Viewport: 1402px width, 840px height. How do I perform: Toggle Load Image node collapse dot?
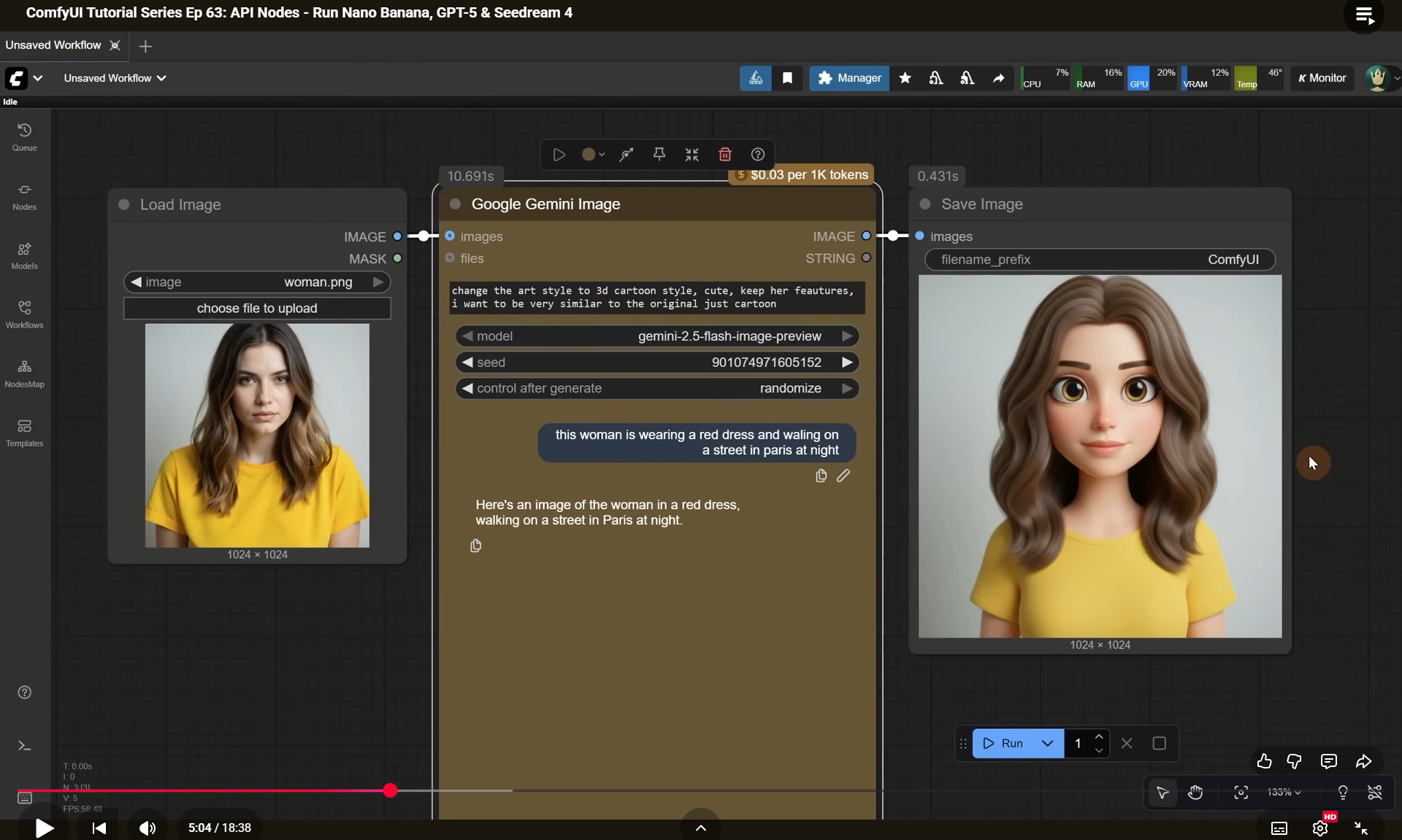click(x=124, y=204)
